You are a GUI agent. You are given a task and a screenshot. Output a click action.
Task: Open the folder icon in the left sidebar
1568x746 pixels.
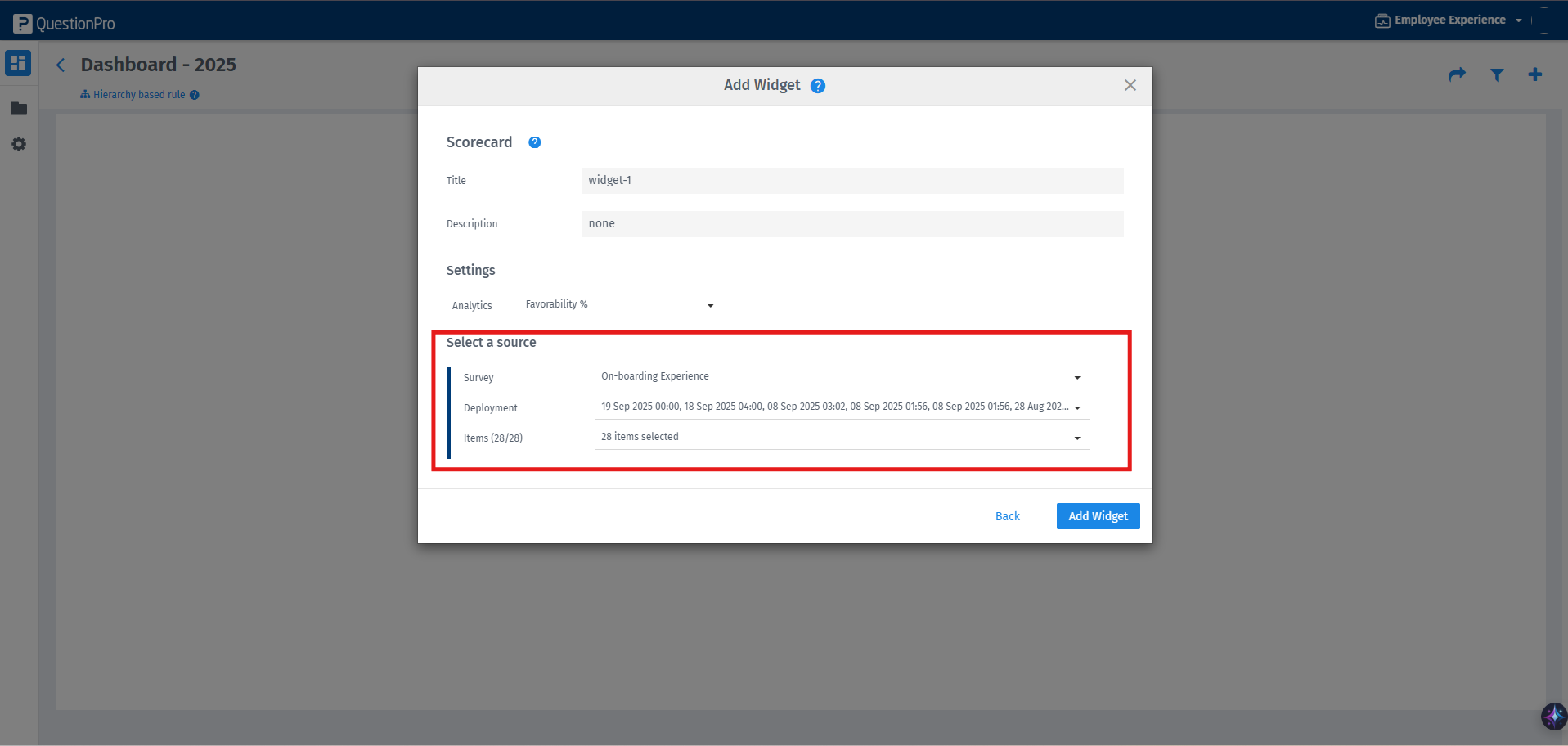tap(18, 107)
